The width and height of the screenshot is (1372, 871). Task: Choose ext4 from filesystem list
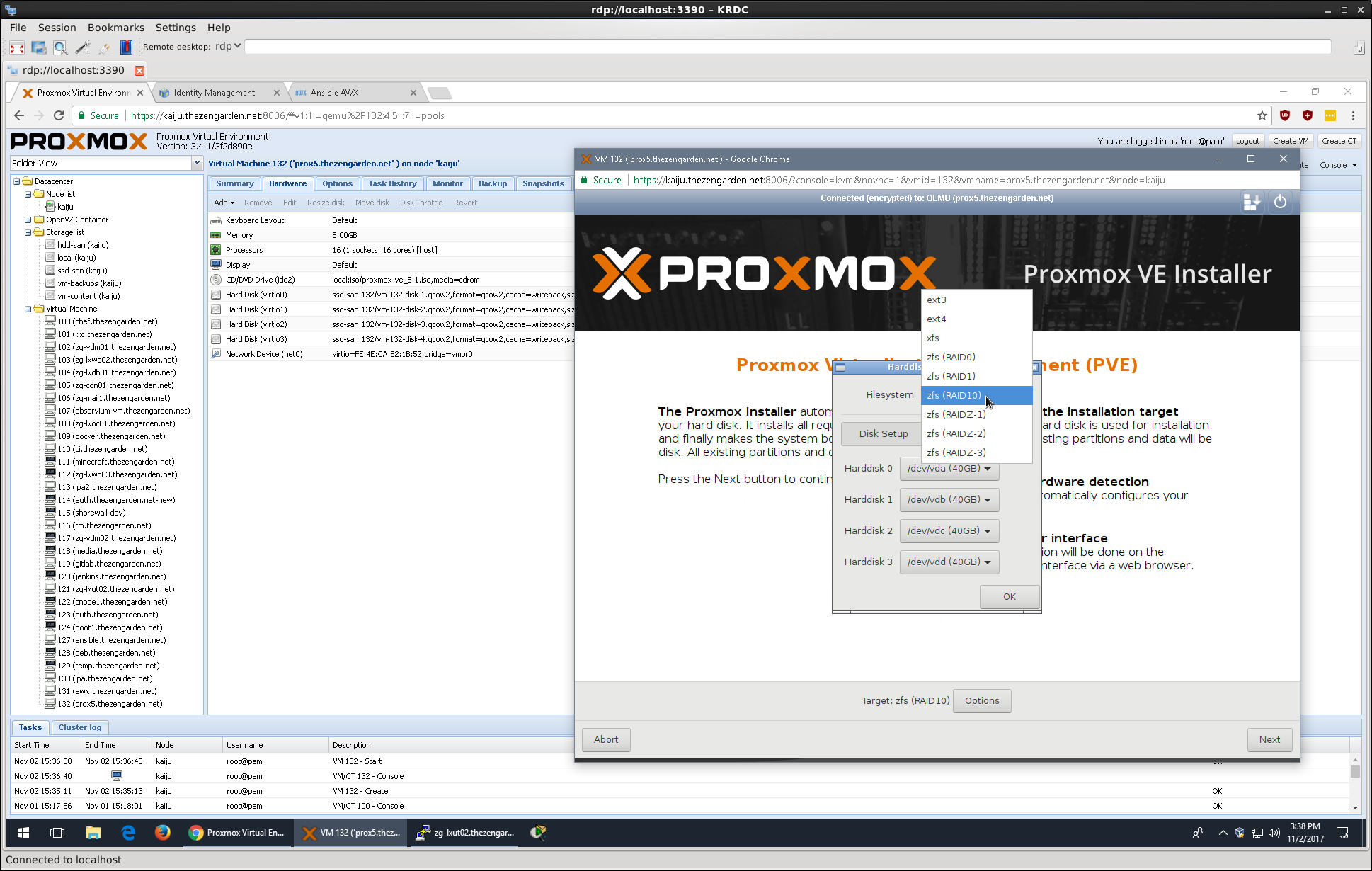[976, 319]
